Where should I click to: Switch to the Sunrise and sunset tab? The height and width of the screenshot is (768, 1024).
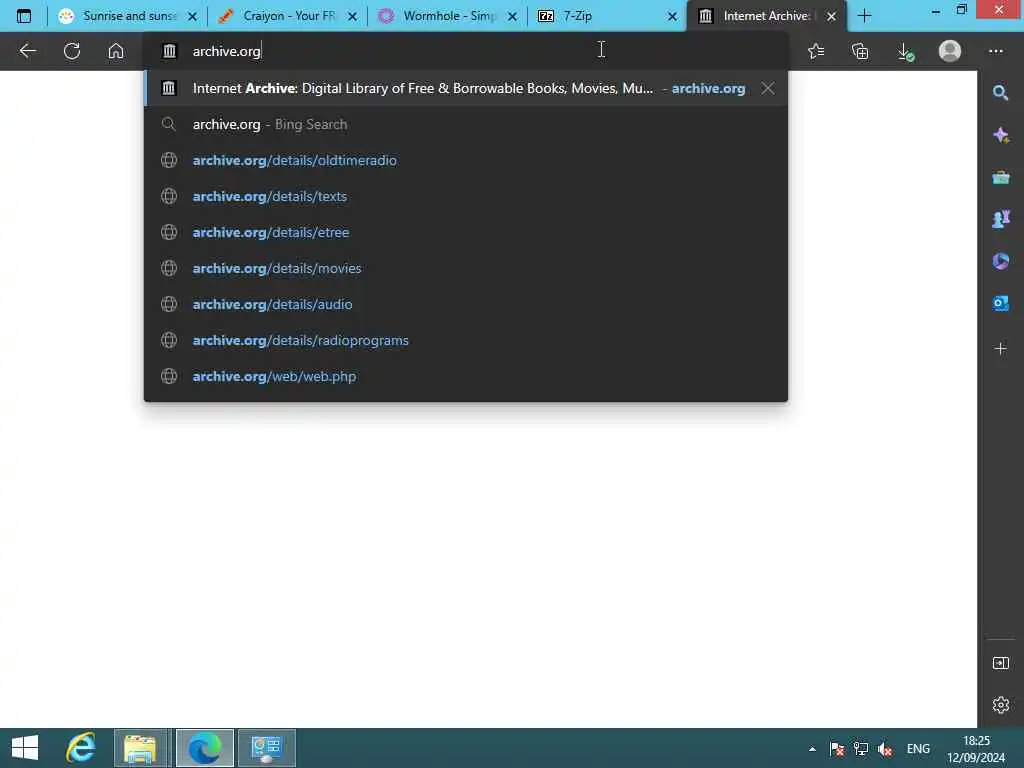point(127,16)
